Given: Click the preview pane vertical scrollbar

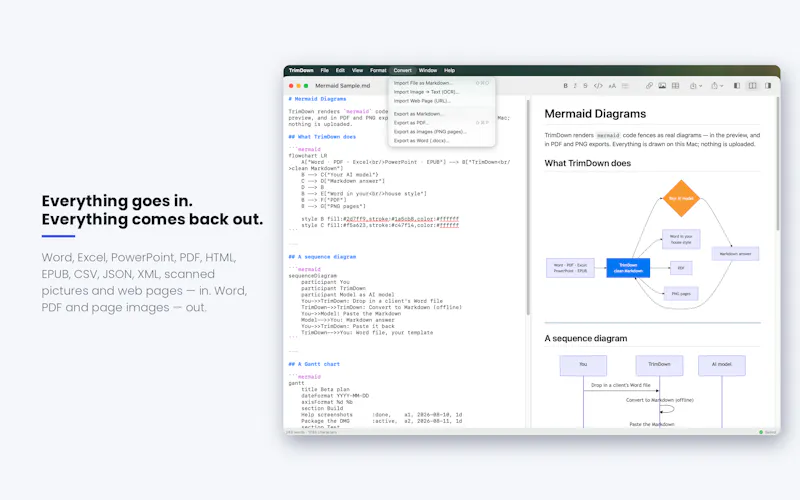Looking at the screenshot, I should click(778, 163).
